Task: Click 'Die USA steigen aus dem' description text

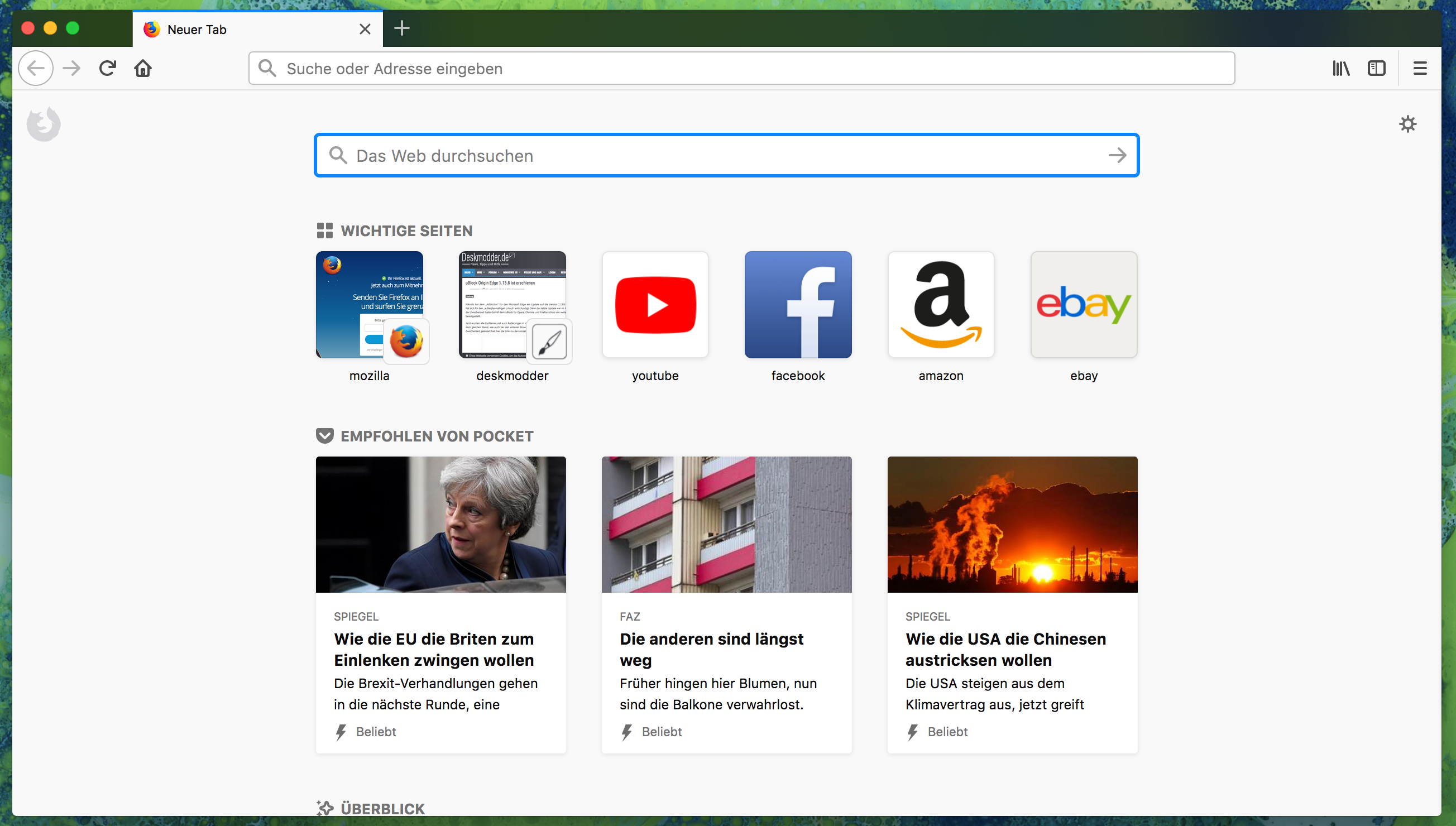Action: click(985, 684)
